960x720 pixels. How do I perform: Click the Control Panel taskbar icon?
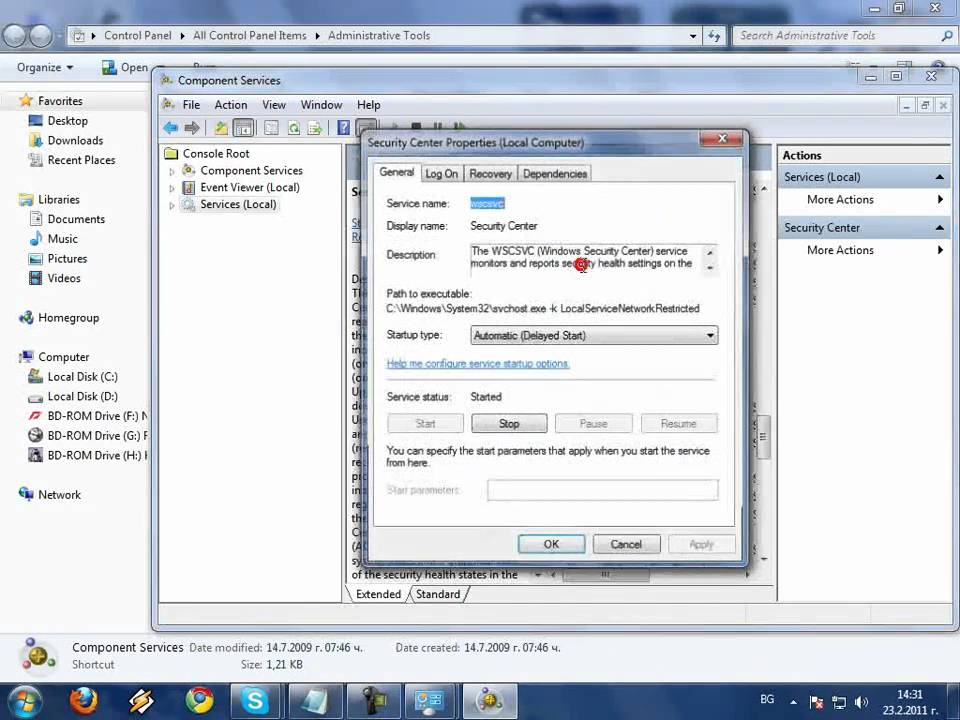[x=429, y=700]
